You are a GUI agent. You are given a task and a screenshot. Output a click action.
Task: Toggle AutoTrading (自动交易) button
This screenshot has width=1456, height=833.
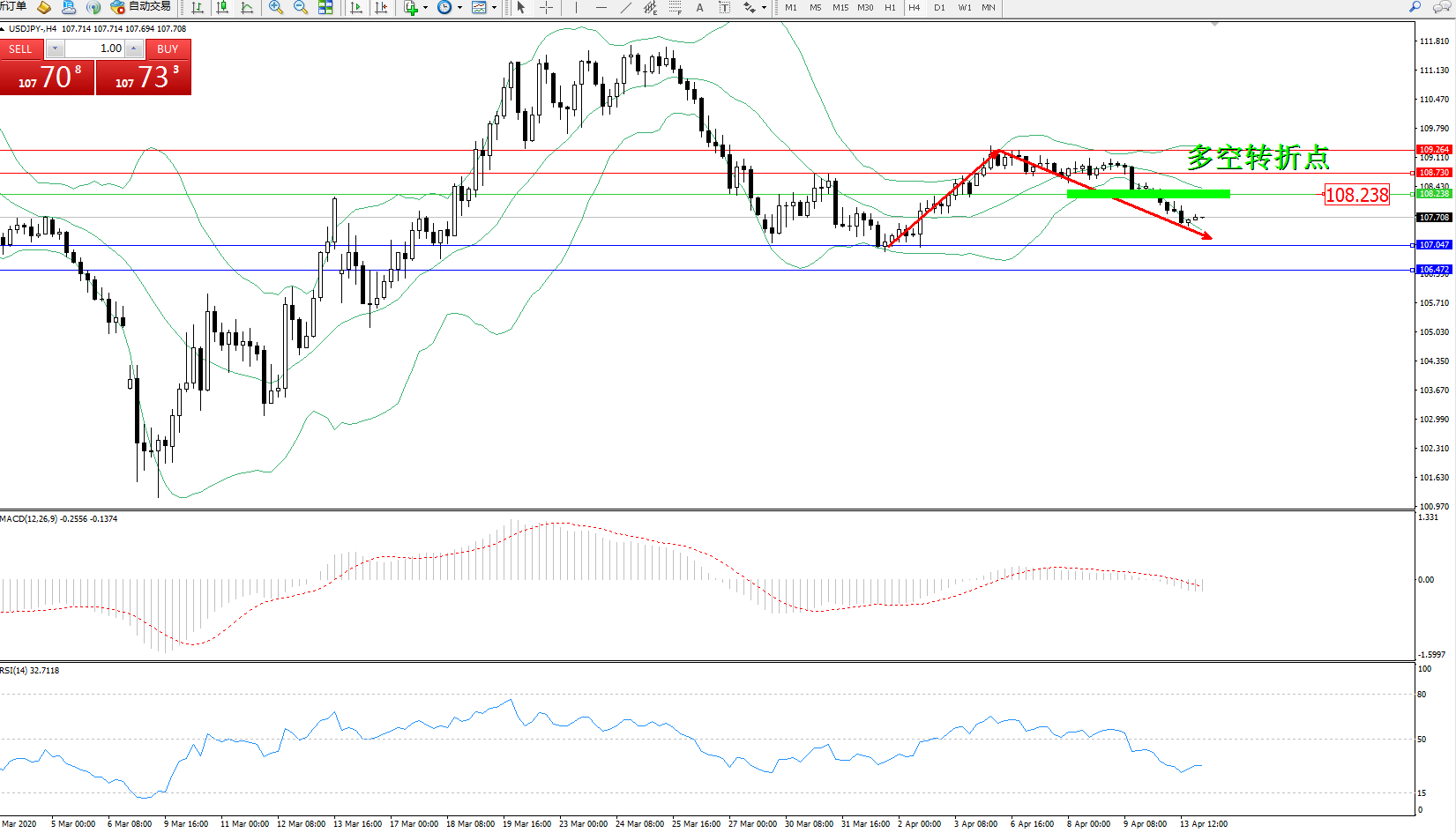point(141,7)
